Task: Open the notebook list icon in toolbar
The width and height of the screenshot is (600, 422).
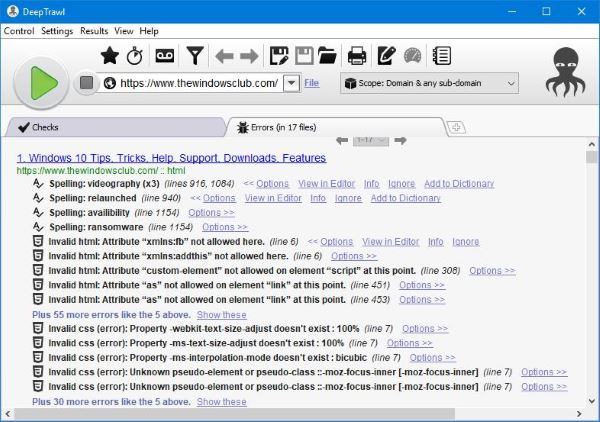Action: (x=442, y=56)
